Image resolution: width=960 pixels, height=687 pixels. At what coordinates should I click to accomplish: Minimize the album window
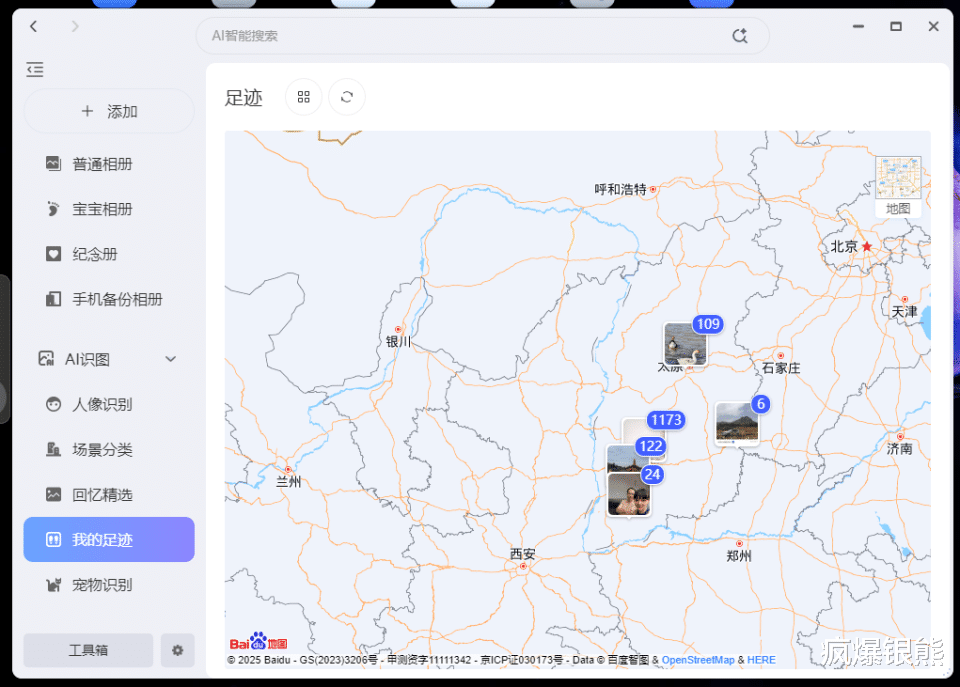coord(858,26)
